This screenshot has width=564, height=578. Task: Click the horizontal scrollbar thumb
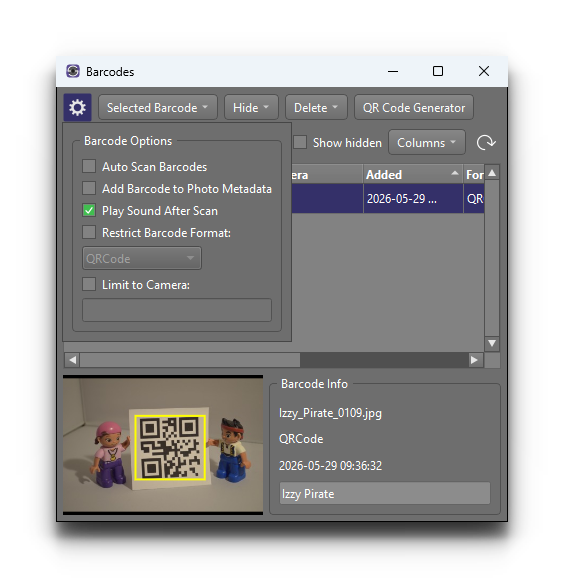click(190, 360)
